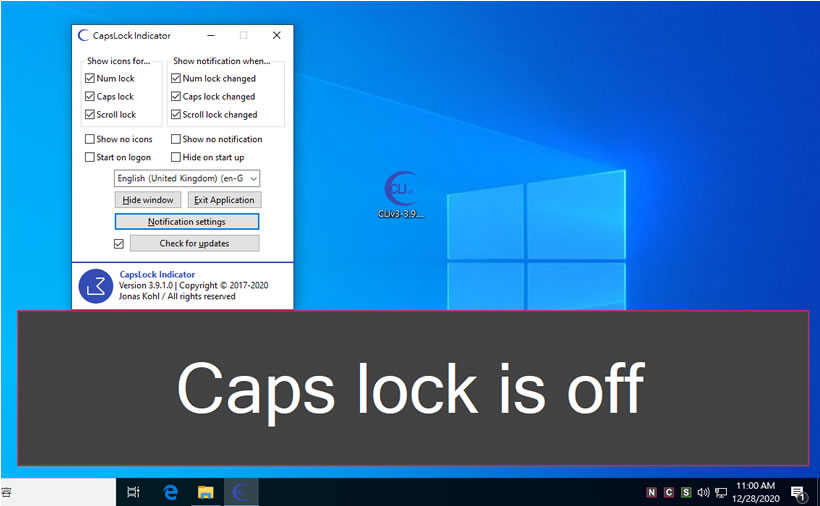Expand the English (United Kingdom) language dropdown
This screenshot has width=820, height=506.
(x=187, y=178)
